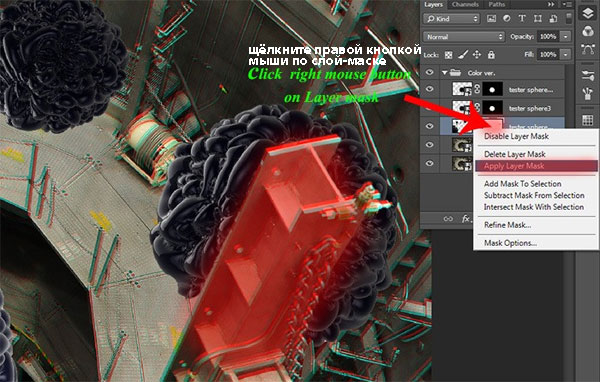Click the fx layer style icon

pyautogui.click(x=465, y=219)
